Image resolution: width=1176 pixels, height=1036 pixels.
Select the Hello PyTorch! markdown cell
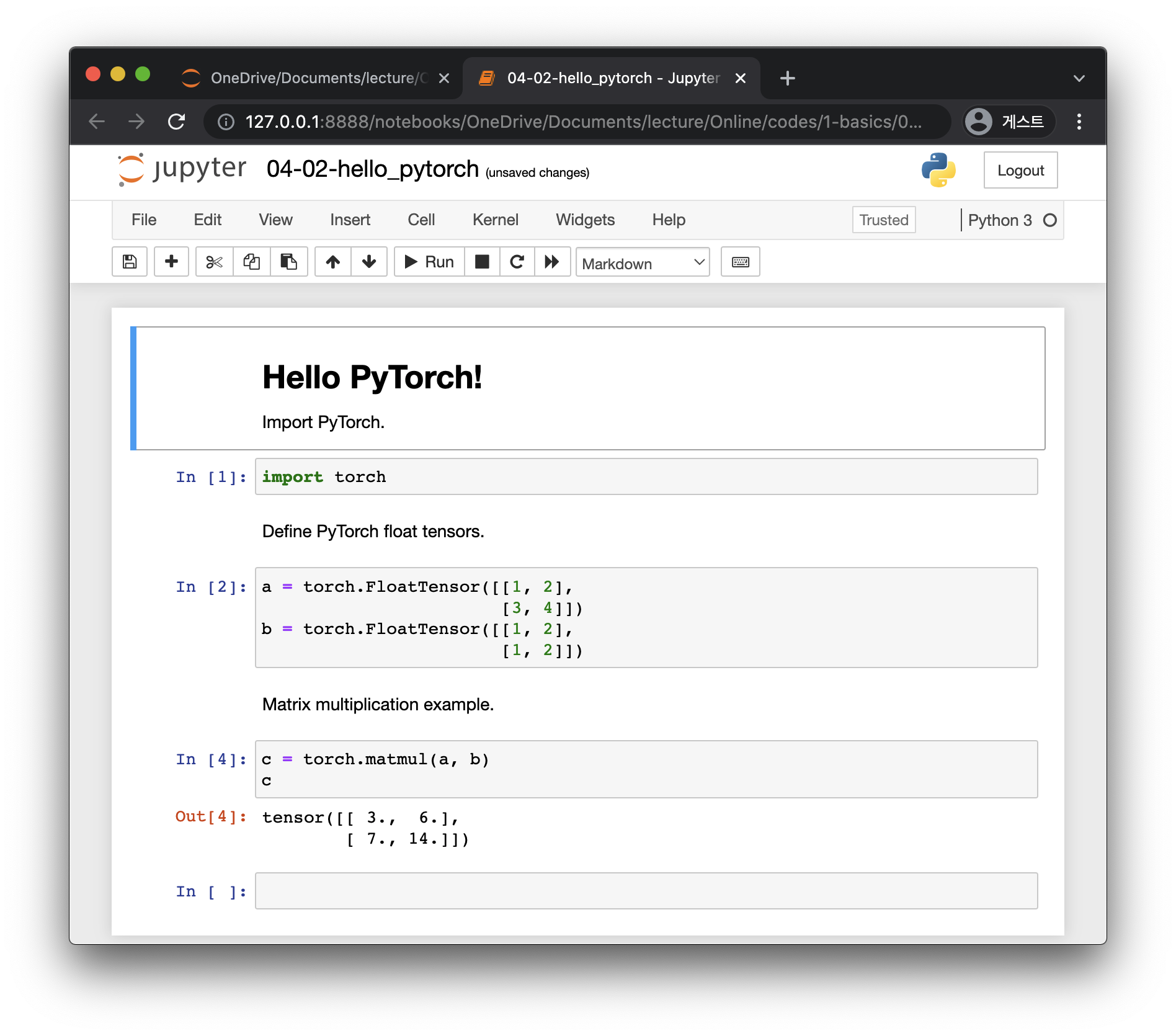pos(588,388)
